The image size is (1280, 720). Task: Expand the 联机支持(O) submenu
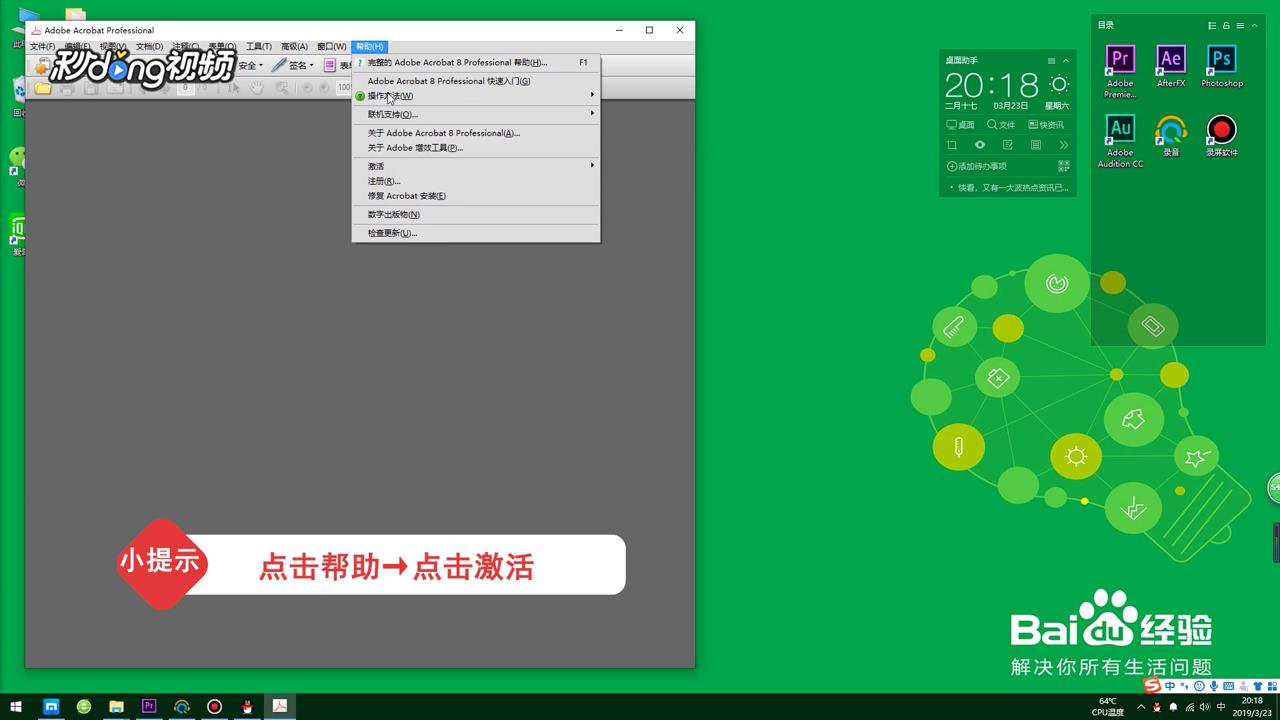(x=476, y=114)
